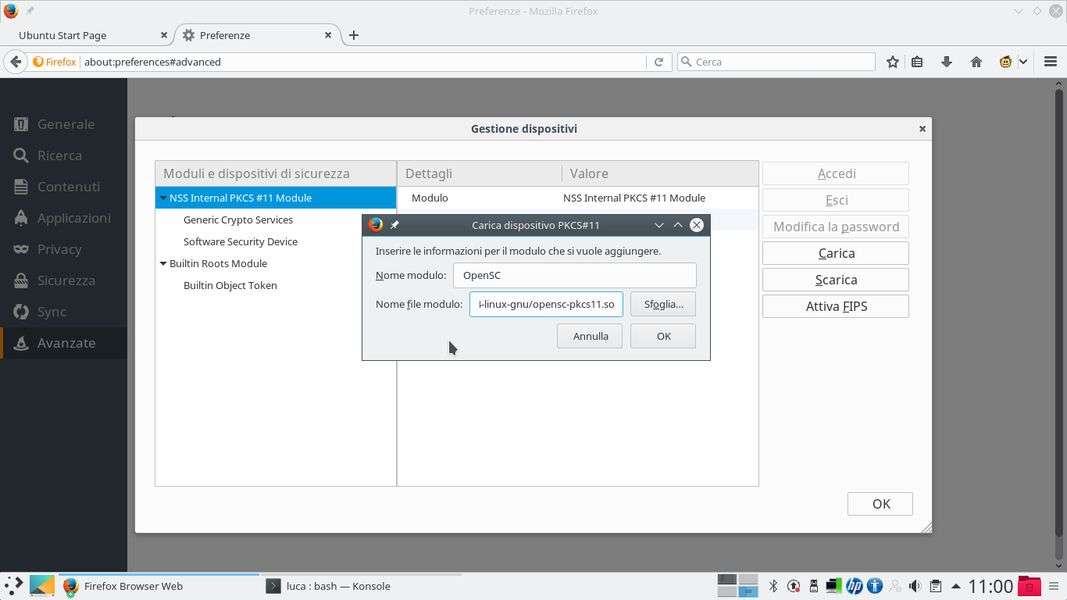Viewport: 1067px width, 600px height.
Task: Collapse the Builtin Roots Module node
Action: (163, 264)
